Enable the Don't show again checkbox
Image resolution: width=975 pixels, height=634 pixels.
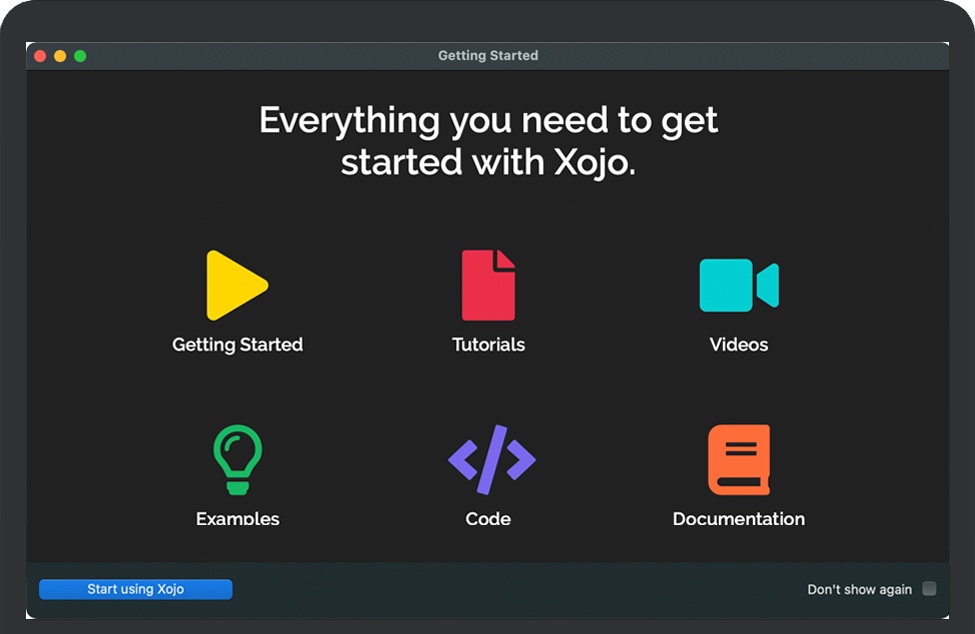coord(929,589)
